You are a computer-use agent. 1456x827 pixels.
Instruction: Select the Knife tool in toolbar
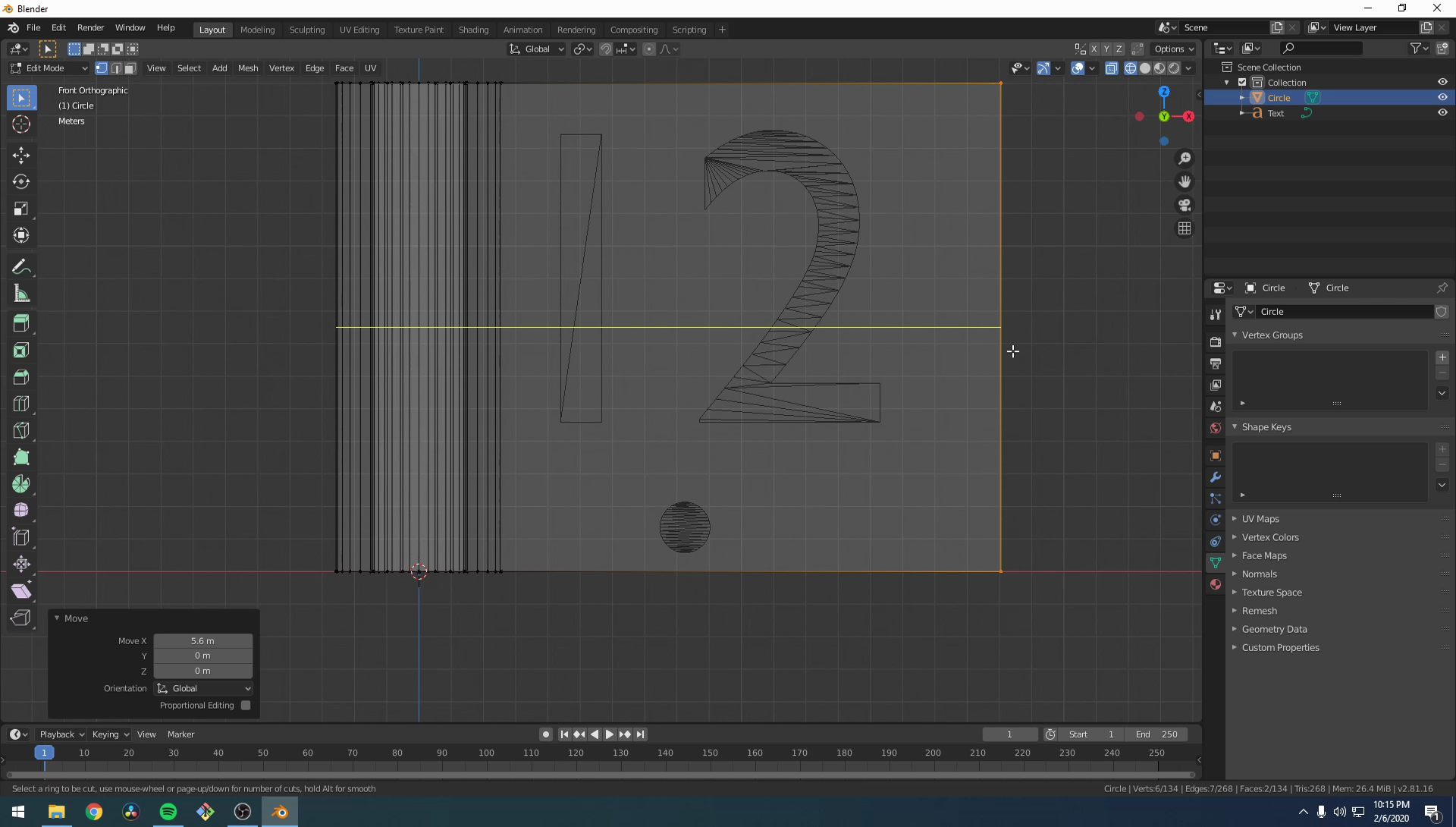[21, 430]
